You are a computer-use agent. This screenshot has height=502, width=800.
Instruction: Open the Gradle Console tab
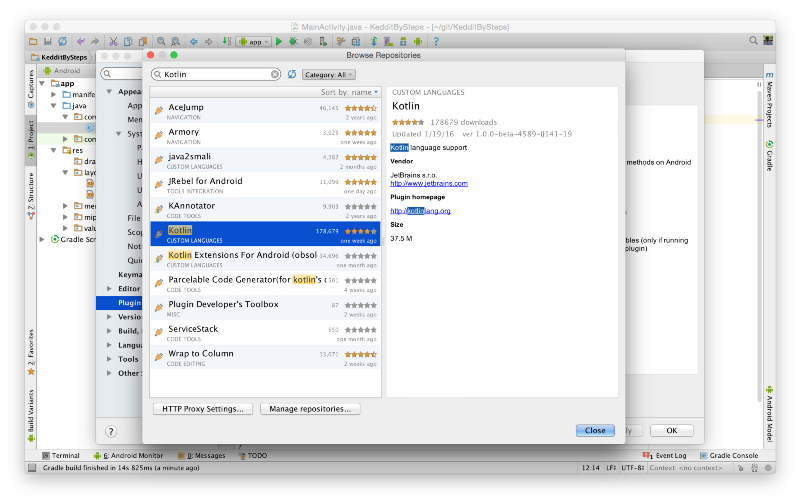(729, 456)
